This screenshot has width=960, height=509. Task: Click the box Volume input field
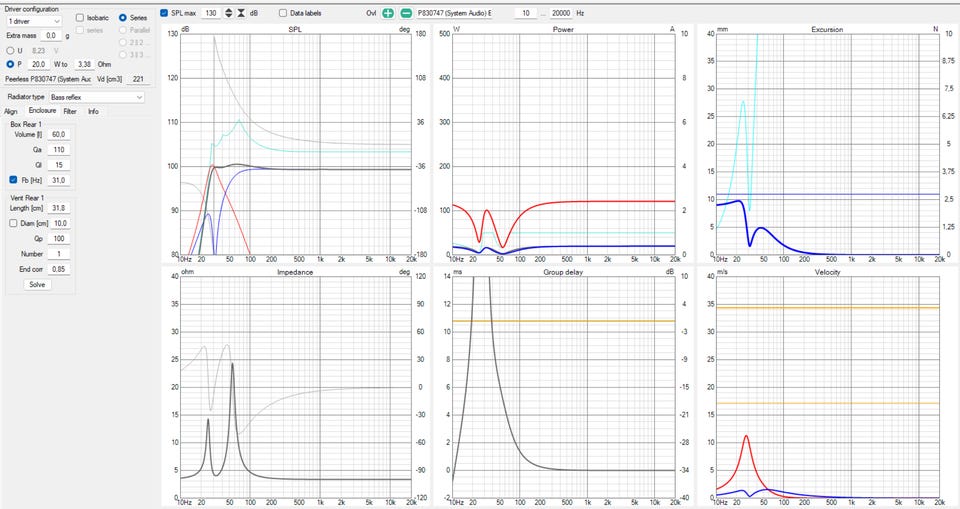point(58,134)
